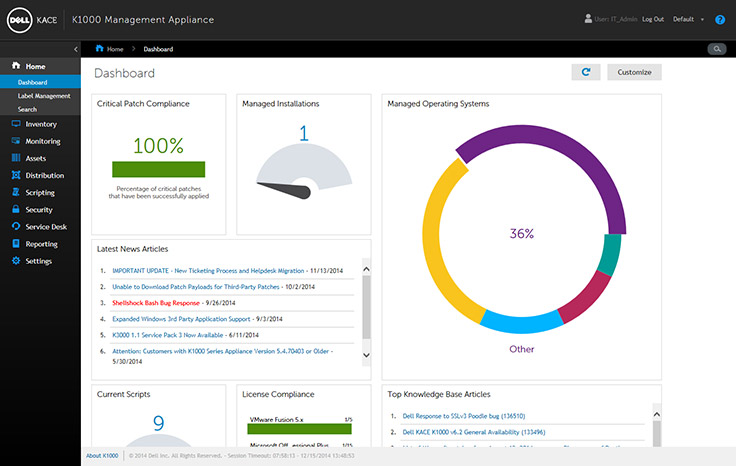Click the green Critical Patch Compliance bar

159,169
